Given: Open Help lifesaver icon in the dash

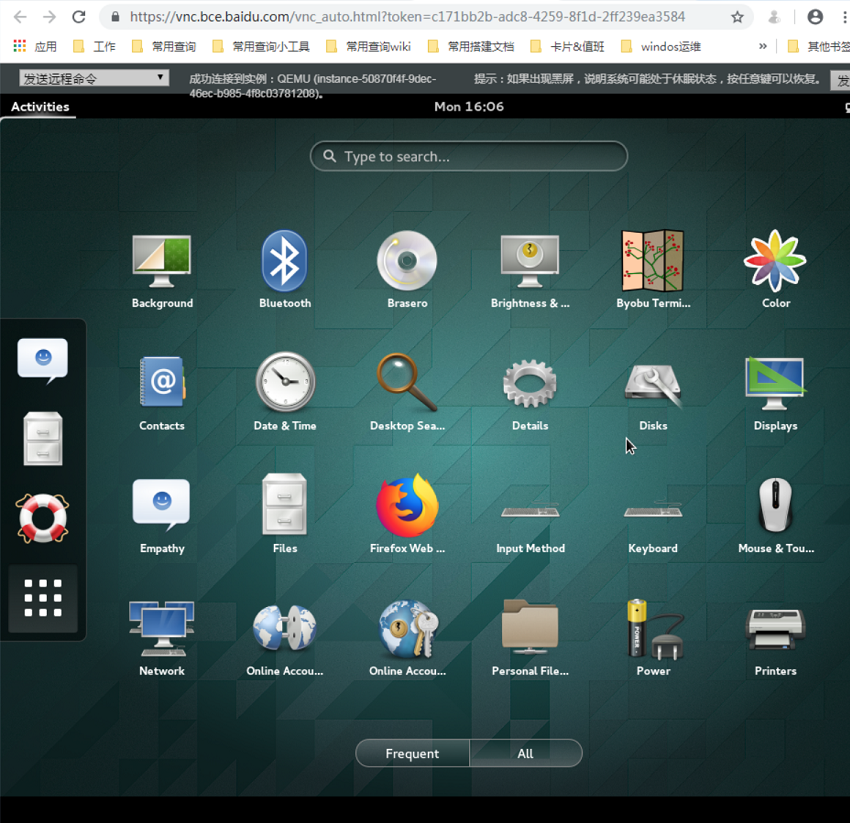Looking at the screenshot, I should coord(43,518).
